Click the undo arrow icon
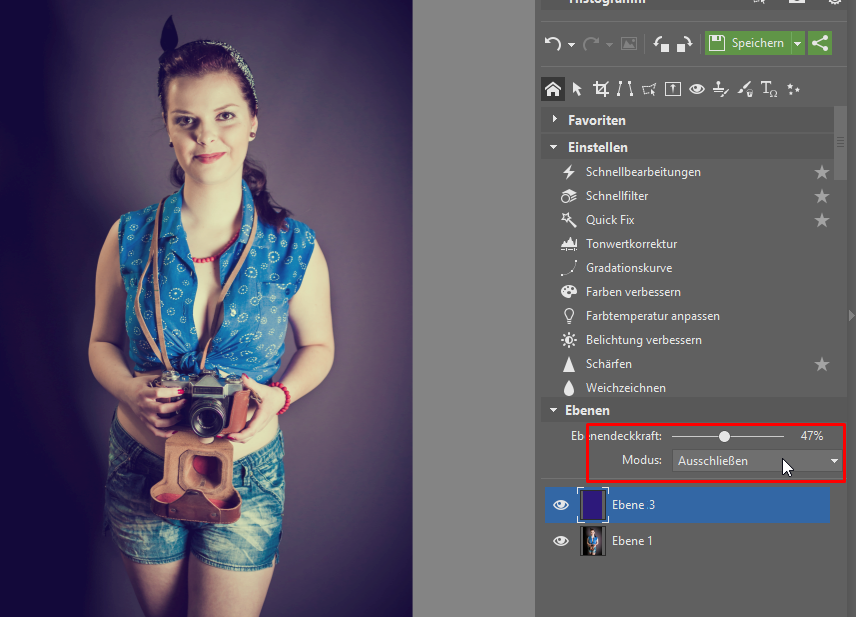Image resolution: width=856 pixels, height=617 pixels. (552, 43)
